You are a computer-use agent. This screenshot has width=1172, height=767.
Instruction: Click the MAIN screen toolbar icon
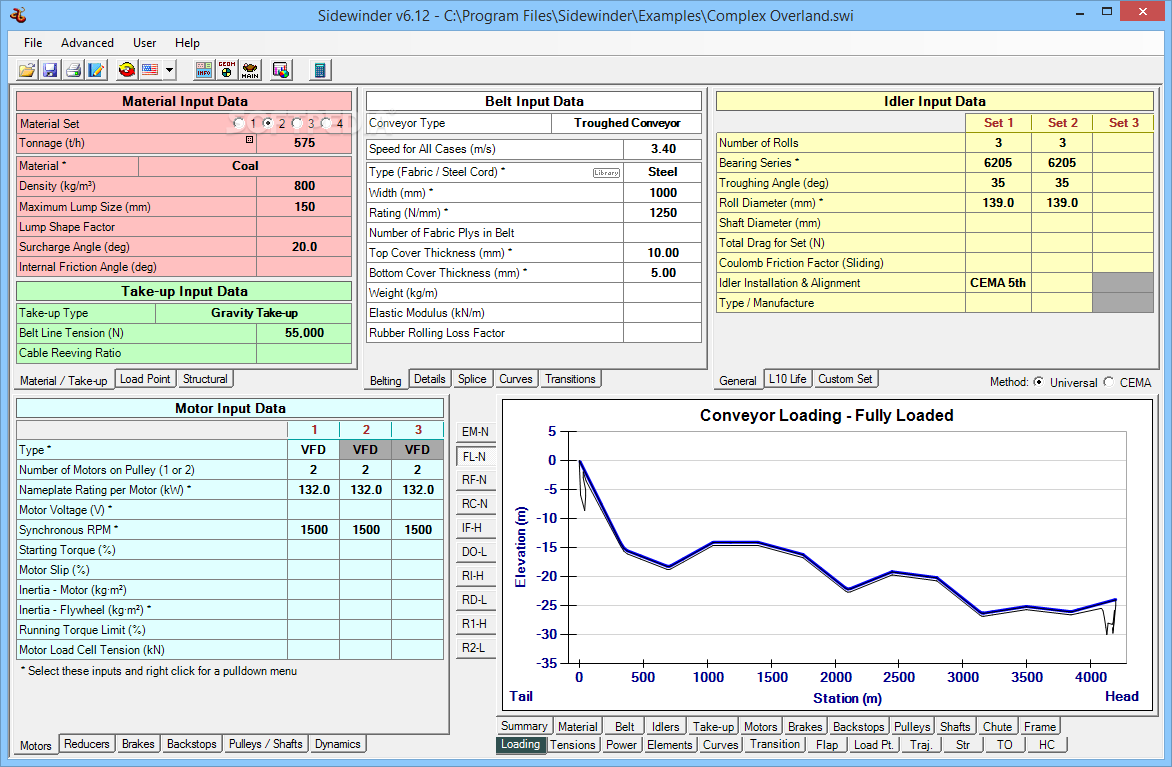(x=250, y=70)
